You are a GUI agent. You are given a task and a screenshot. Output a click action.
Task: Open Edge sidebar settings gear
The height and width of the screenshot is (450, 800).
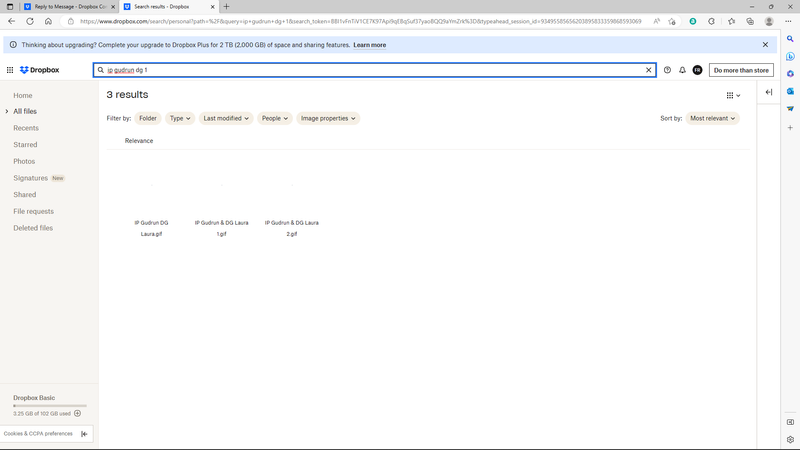point(790,439)
